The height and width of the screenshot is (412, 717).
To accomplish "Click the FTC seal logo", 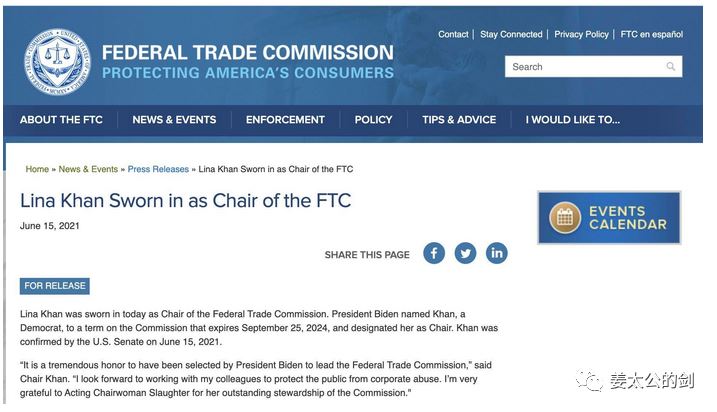I will coord(57,62).
